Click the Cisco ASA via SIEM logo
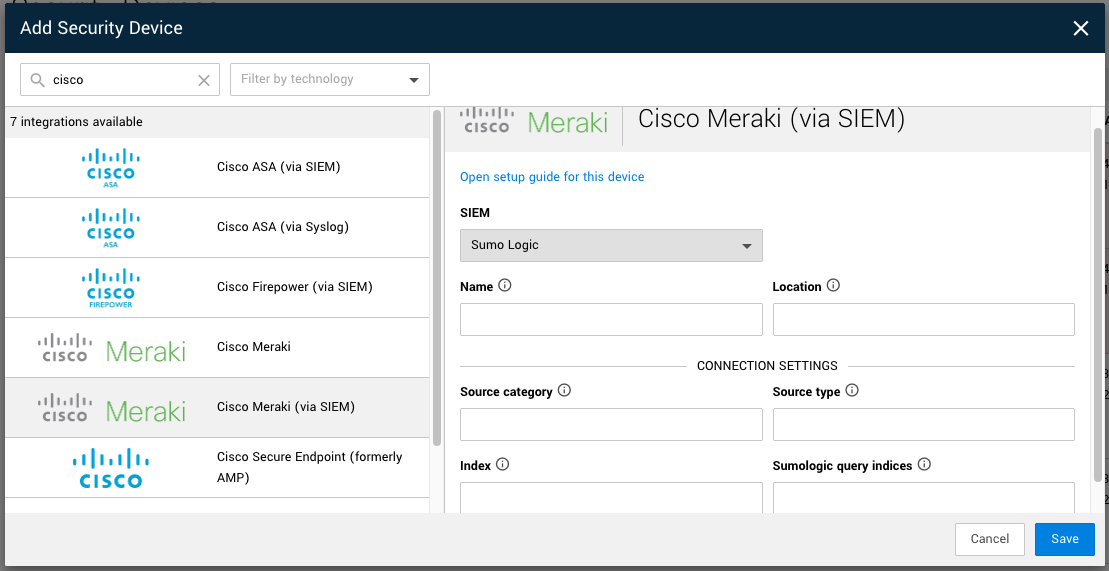Image resolution: width=1109 pixels, height=571 pixels. pyautogui.click(x=110, y=168)
